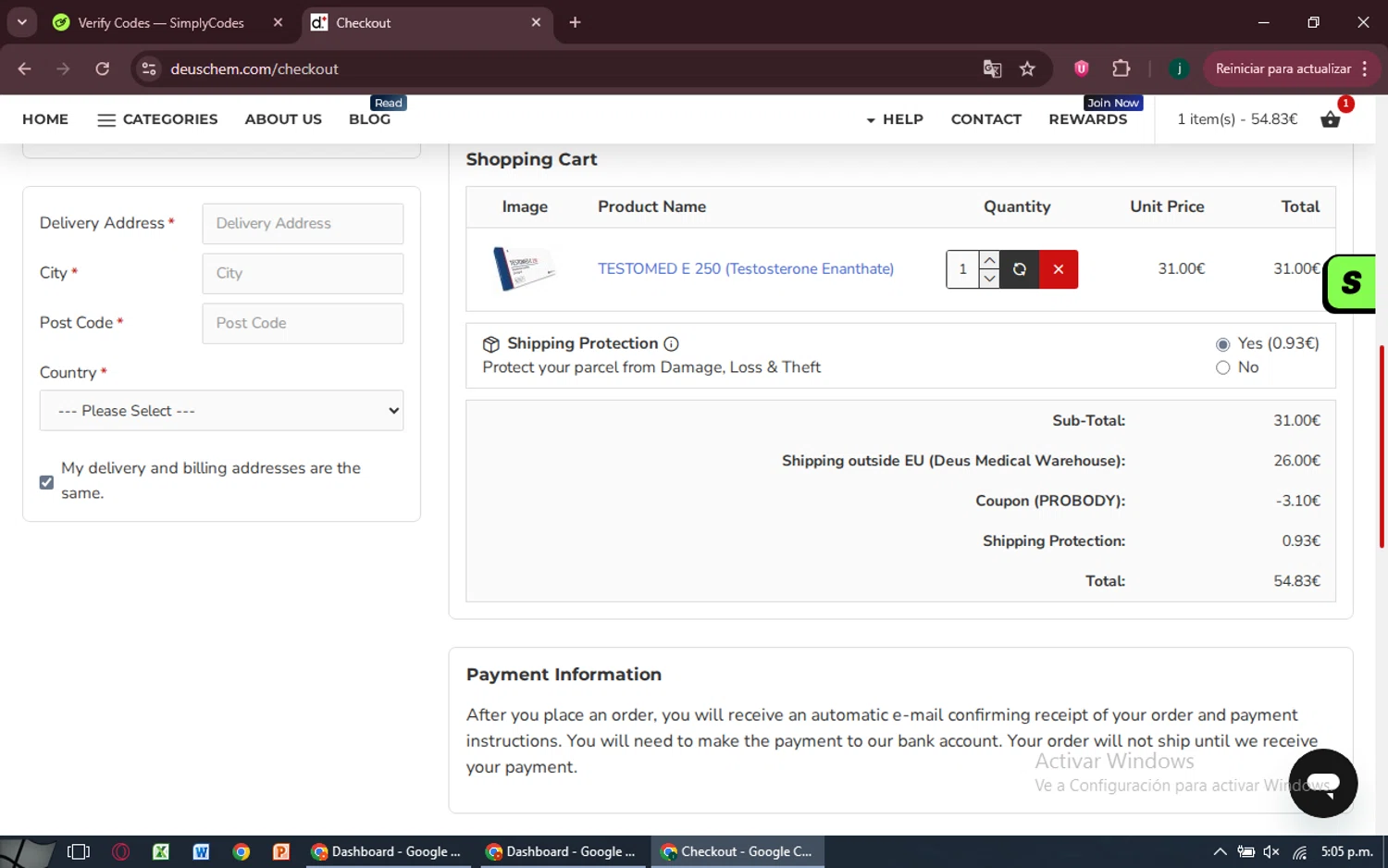Image resolution: width=1388 pixels, height=868 pixels.
Task: Click the address bar URL
Action: pyautogui.click(x=254, y=68)
